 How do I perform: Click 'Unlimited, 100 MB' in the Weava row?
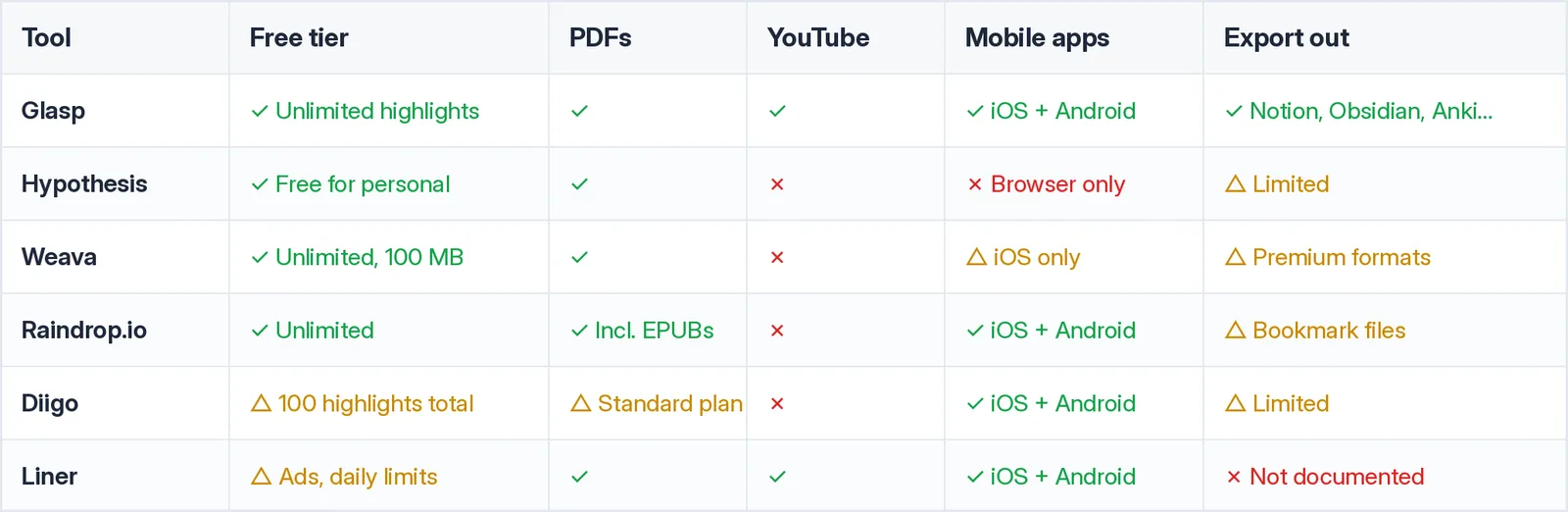point(369,257)
